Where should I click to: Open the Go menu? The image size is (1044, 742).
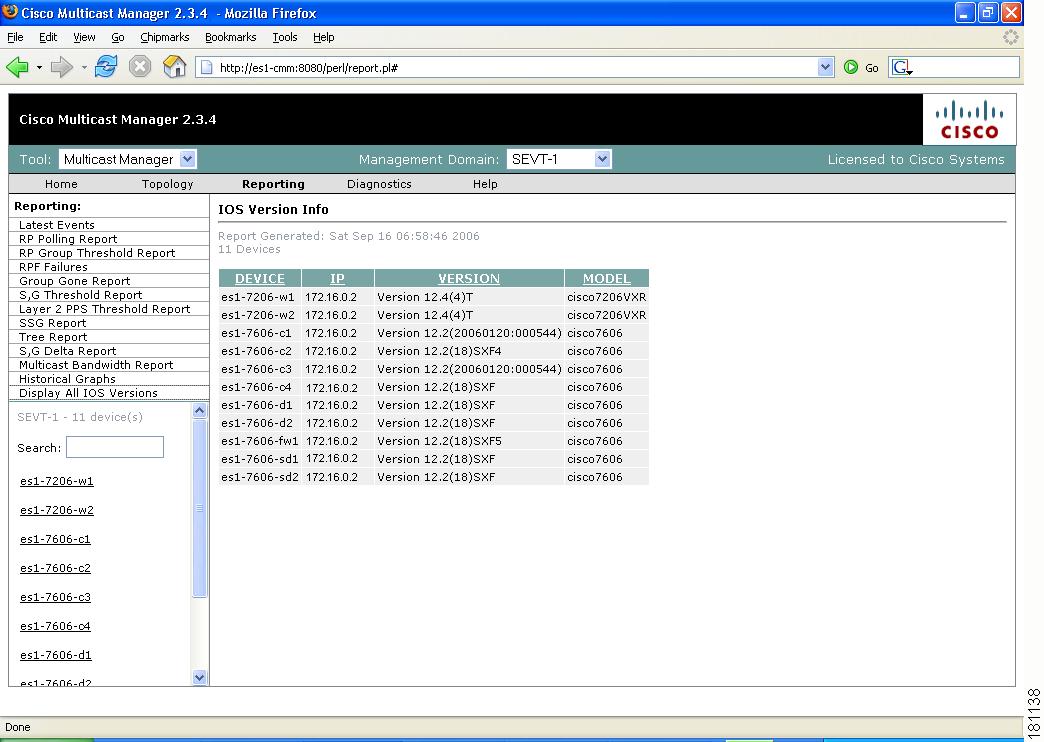pos(118,37)
